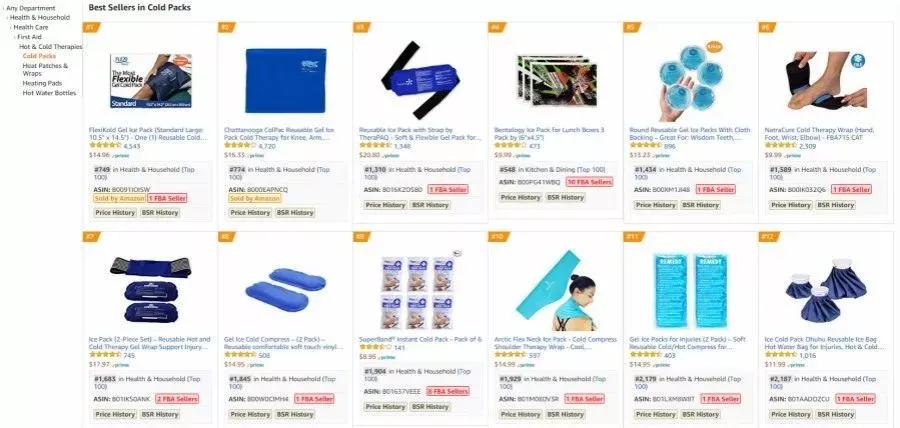The height and width of the screenshot is (428, 900).
Task: Open the Ohuhu blue ice bags product image
Action: click(x=825, y=290)
